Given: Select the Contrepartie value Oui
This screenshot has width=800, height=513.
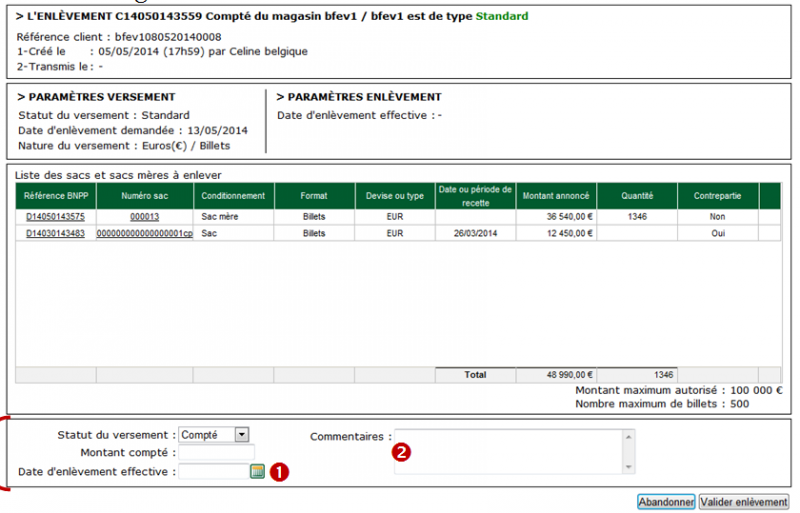Looking at the screenshot, I should (718, 234).
